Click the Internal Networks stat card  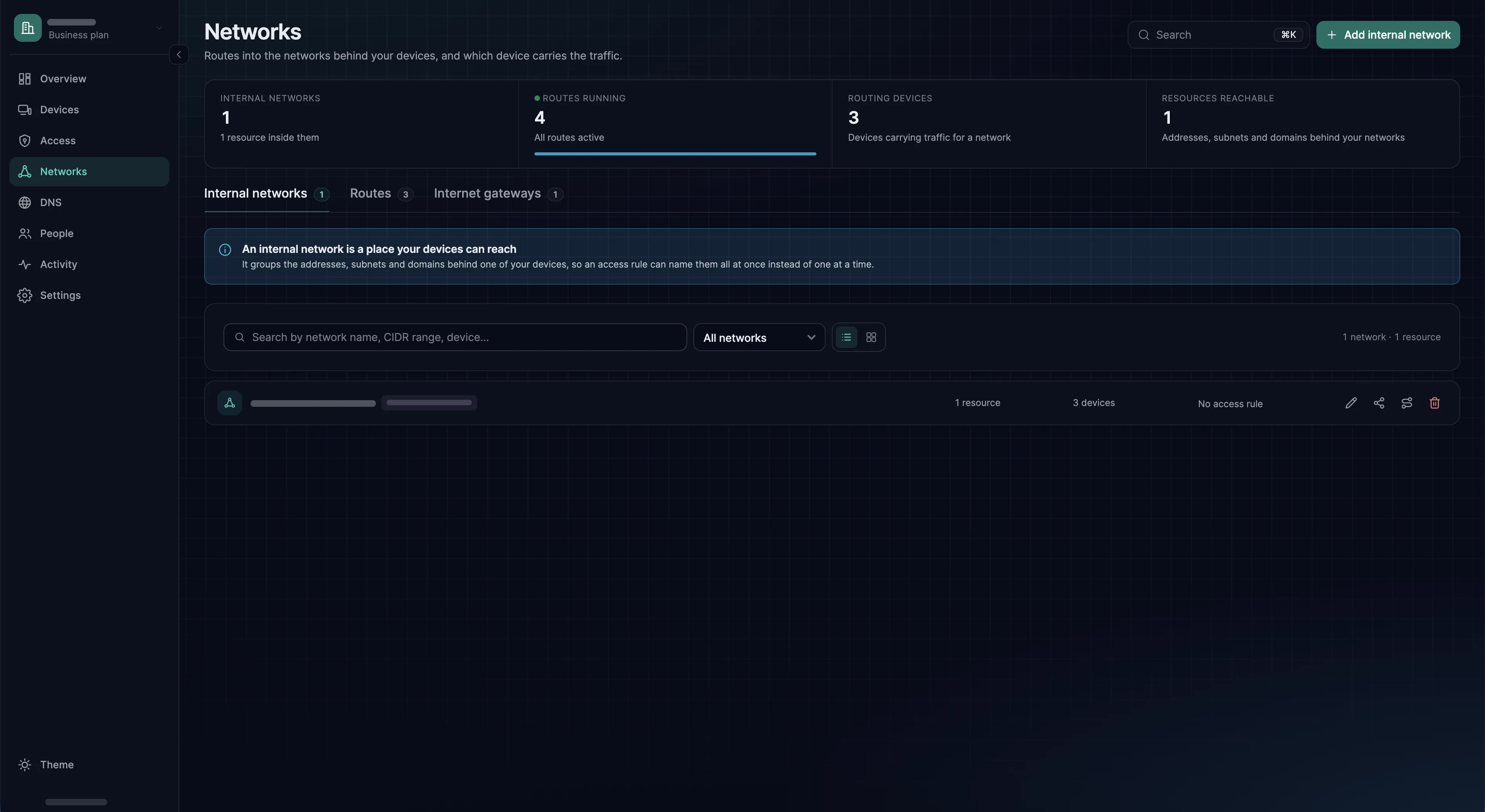(362, 124)
